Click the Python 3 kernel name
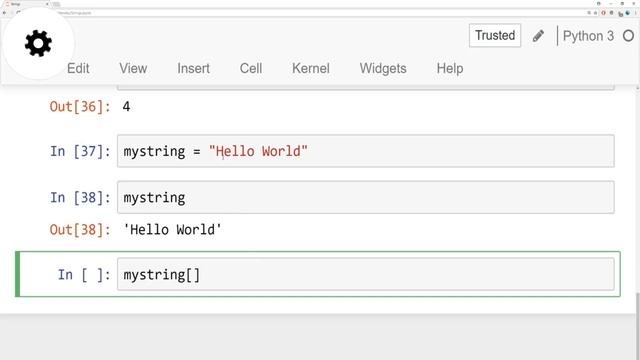 [x=588, y=36]
